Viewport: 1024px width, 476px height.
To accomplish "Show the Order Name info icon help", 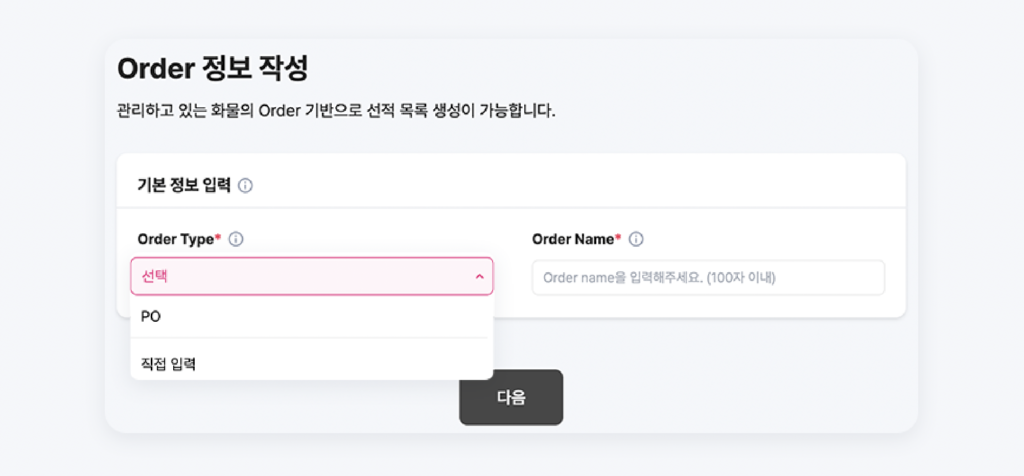I will tap(636, 240).
